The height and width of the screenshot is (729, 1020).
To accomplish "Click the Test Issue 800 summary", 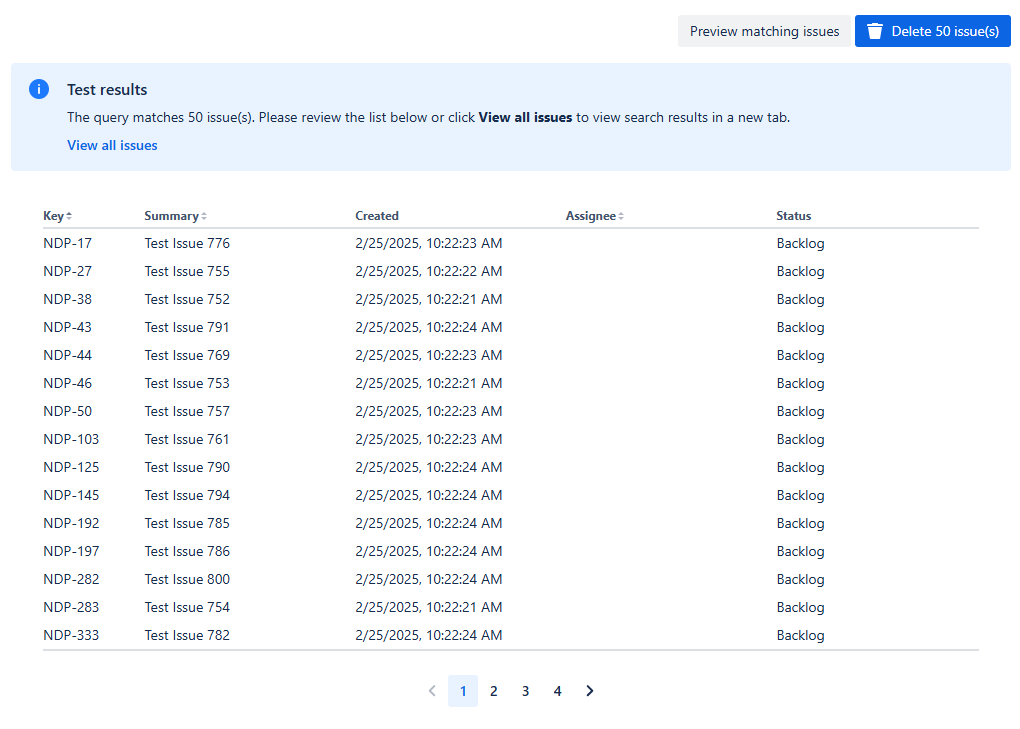I will coord(187,579).
